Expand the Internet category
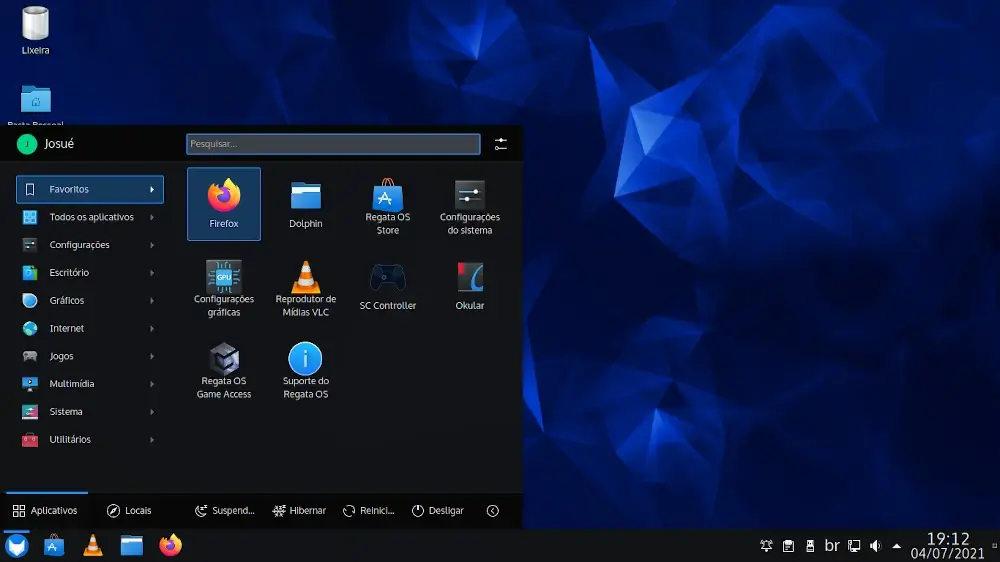Image resolution: width=1000 pixels, height=562 pixels. (x=89, y=328)
